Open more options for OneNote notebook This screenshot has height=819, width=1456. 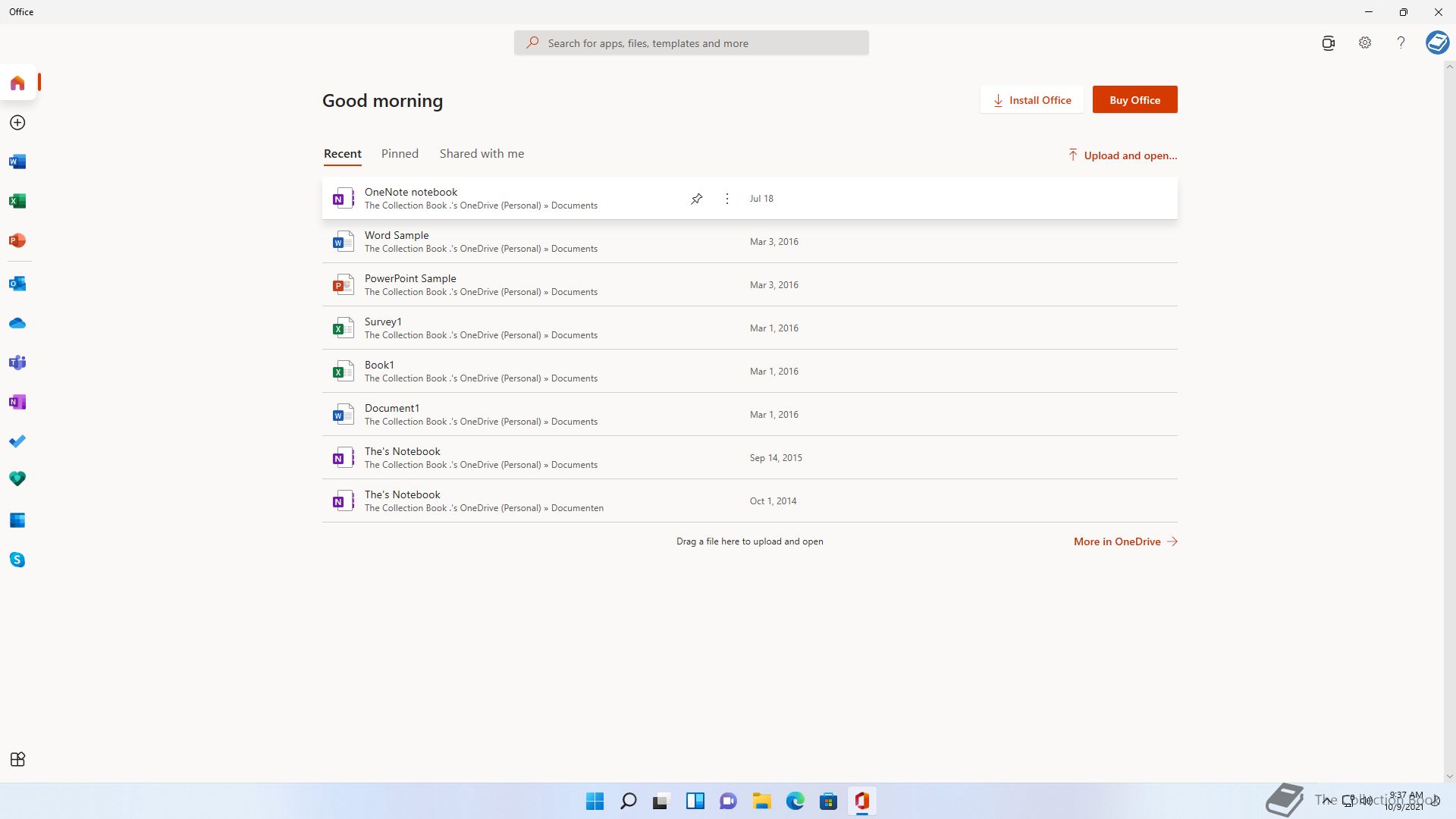(x=726, y=199)
